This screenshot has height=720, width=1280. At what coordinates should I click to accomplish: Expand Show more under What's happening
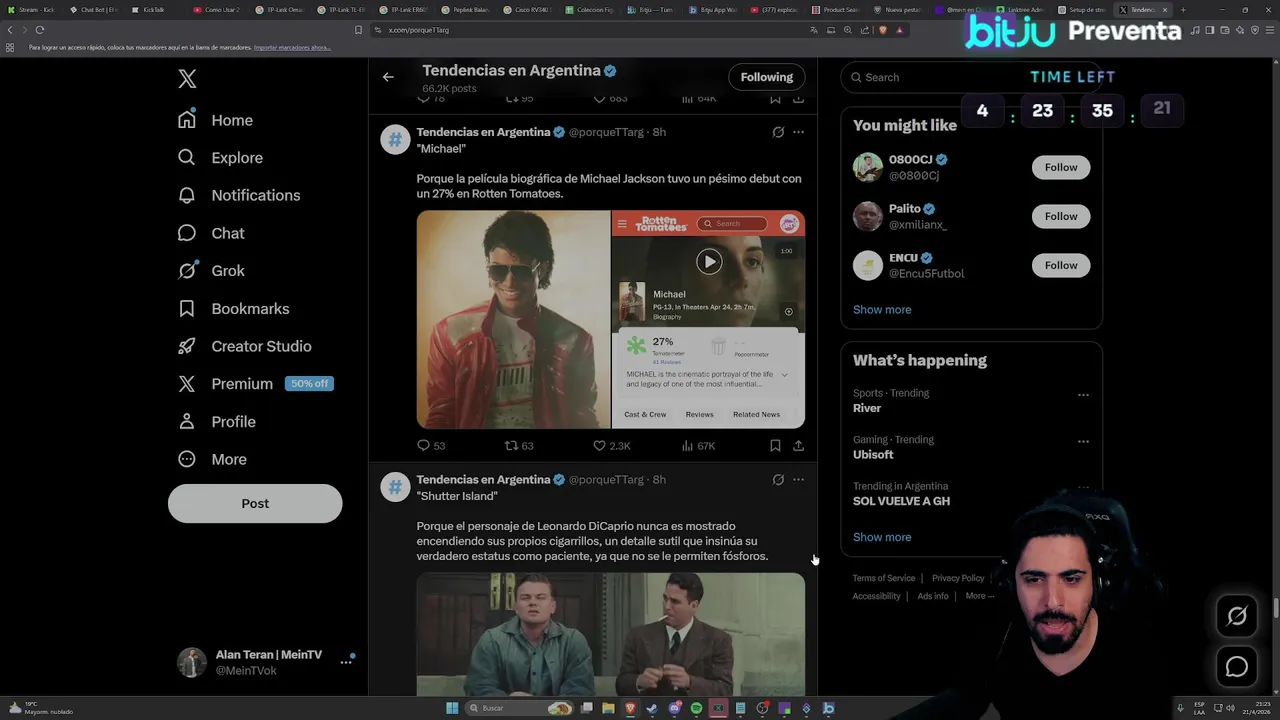tap(882, 537)
